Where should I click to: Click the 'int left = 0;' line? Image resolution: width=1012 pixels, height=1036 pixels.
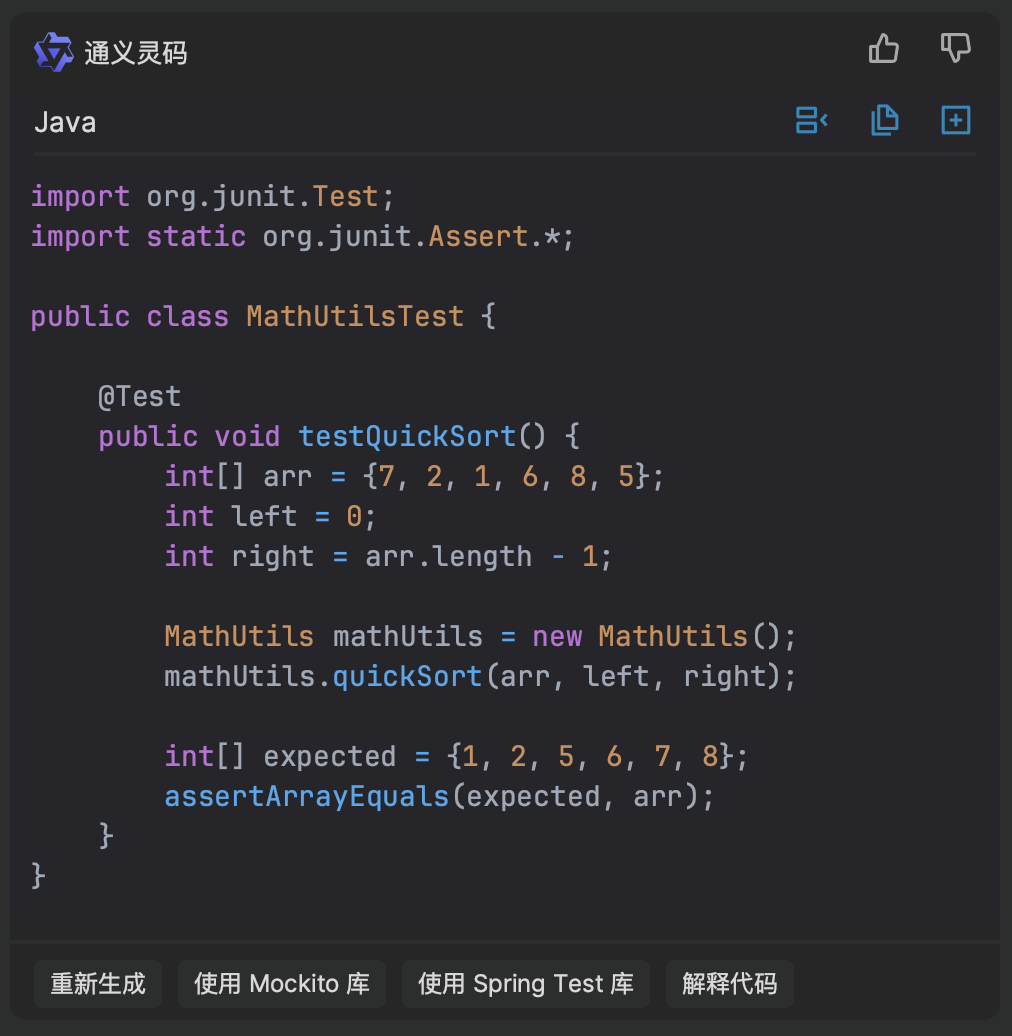tap(270, 517)
